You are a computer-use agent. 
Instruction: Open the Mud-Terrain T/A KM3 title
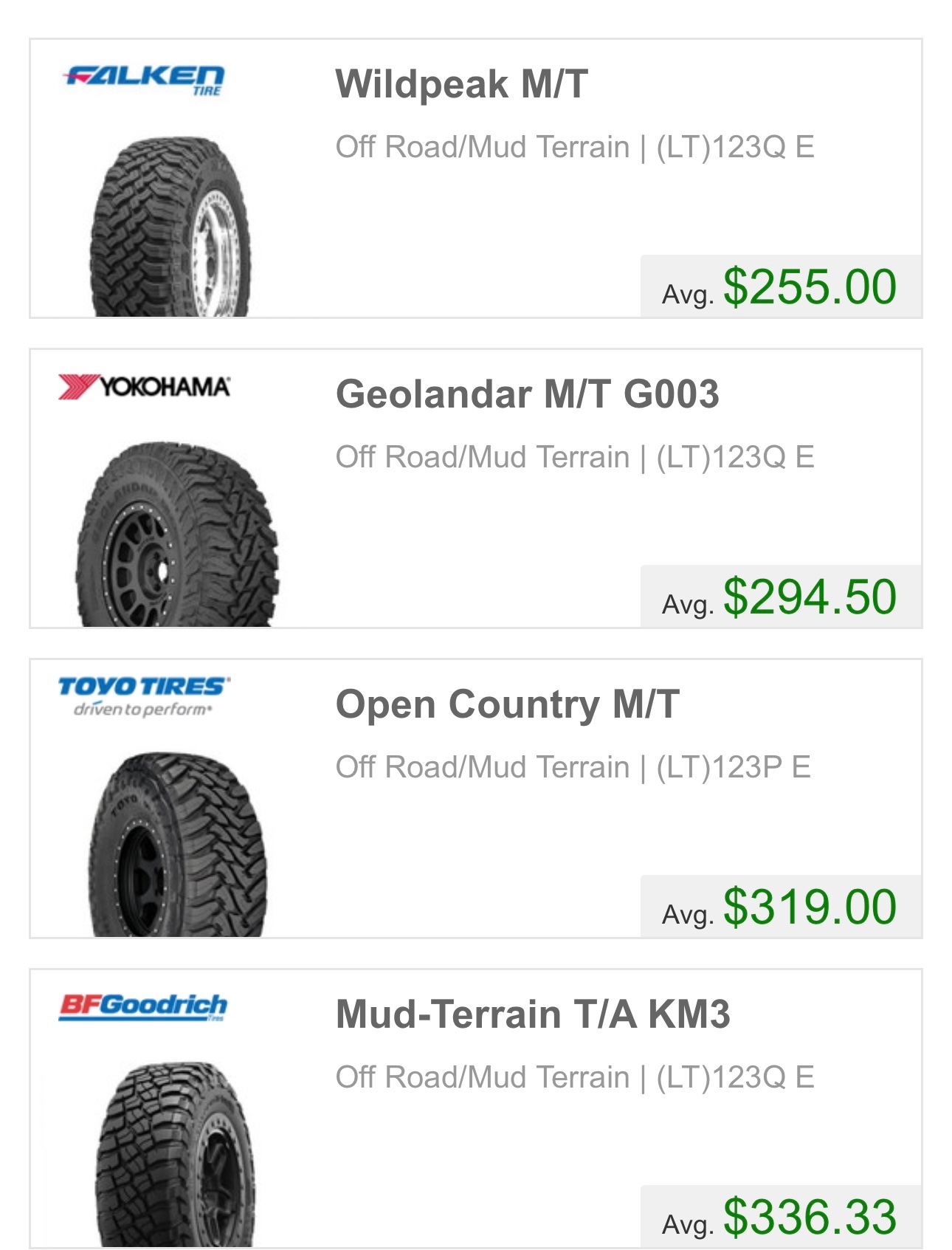pyautogui.click(x=532, y=1014)
